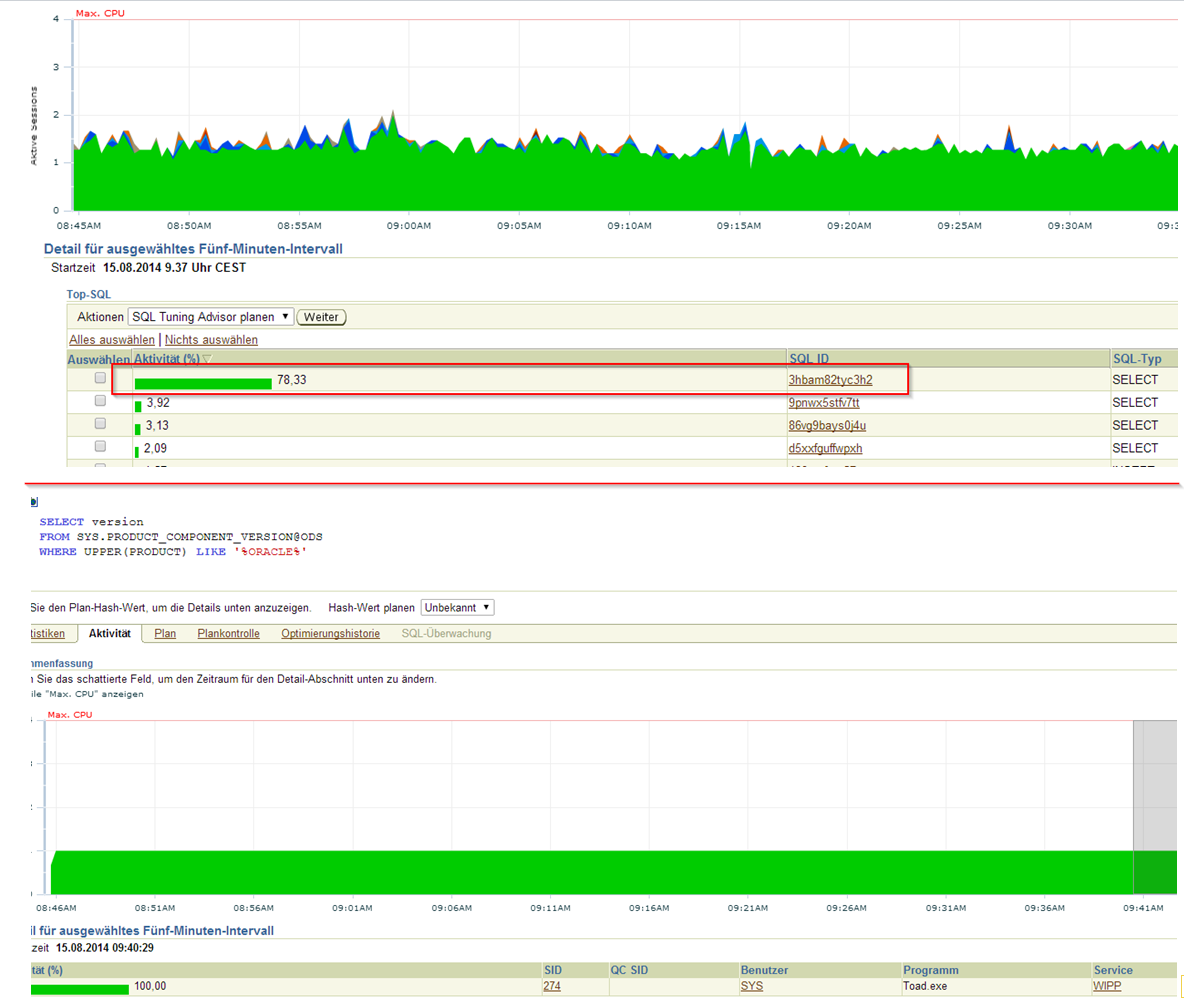Open the SQL Tuning Advisor planen dropdown
The width and height of the screenshot is (1184, 998).
pyautogui.click(x=211, y=317)
